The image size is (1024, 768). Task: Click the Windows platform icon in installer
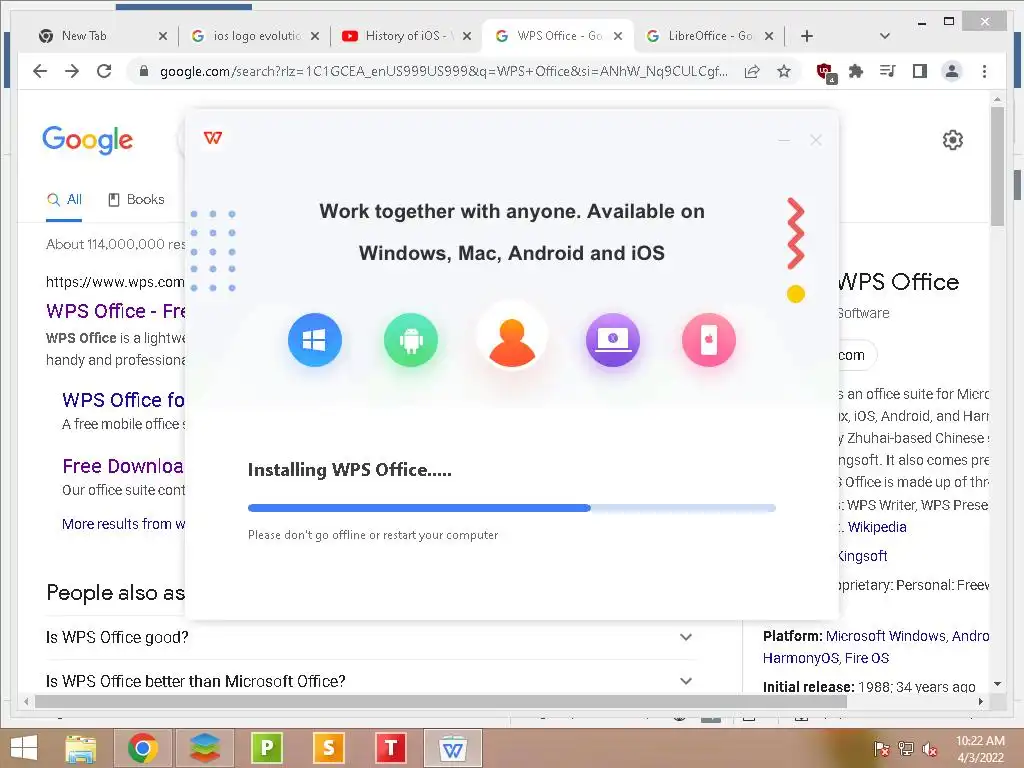click(315, 340)
